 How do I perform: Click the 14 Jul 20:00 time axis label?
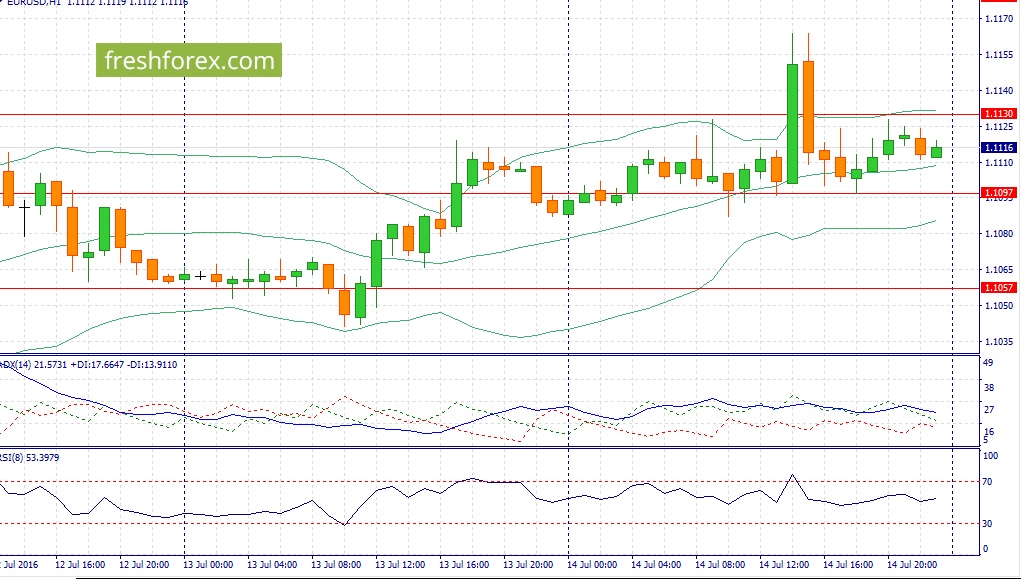coord(912,565)
